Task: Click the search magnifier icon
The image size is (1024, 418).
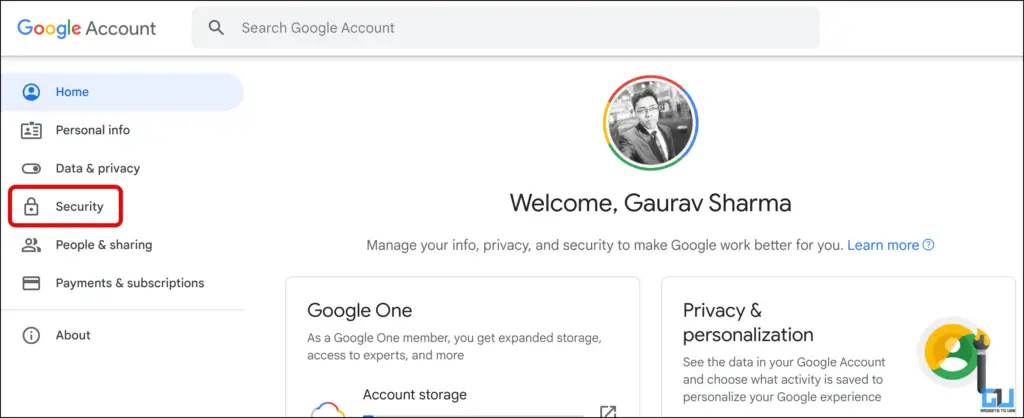Action: point(216,28)
